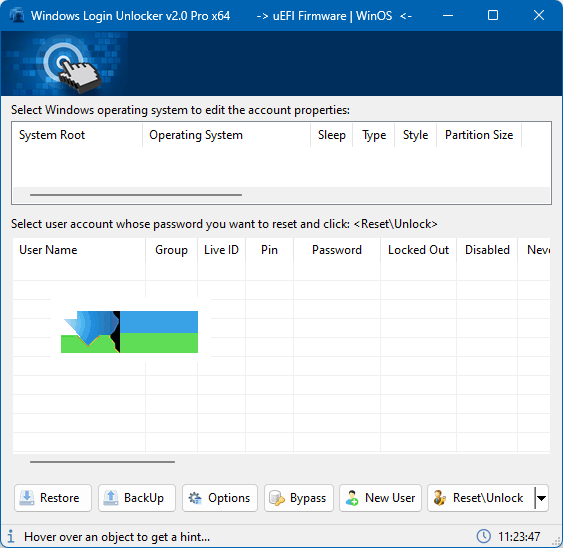Image resolution: width=563 pixels, height=548 pixels.
Task: Click the Live ID column header
Action: 221,250
